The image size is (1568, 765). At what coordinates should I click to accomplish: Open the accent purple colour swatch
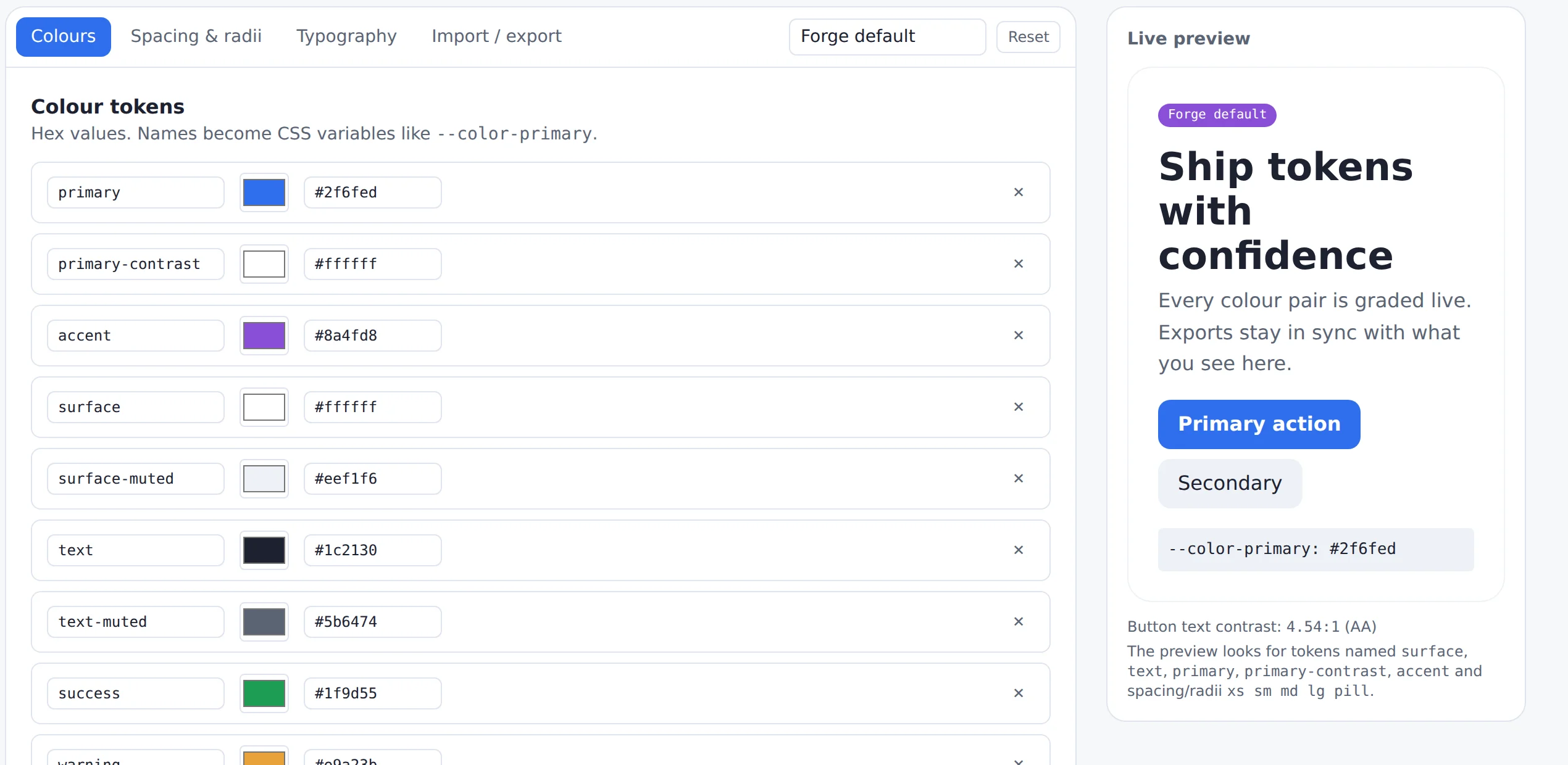pos(264,336)
